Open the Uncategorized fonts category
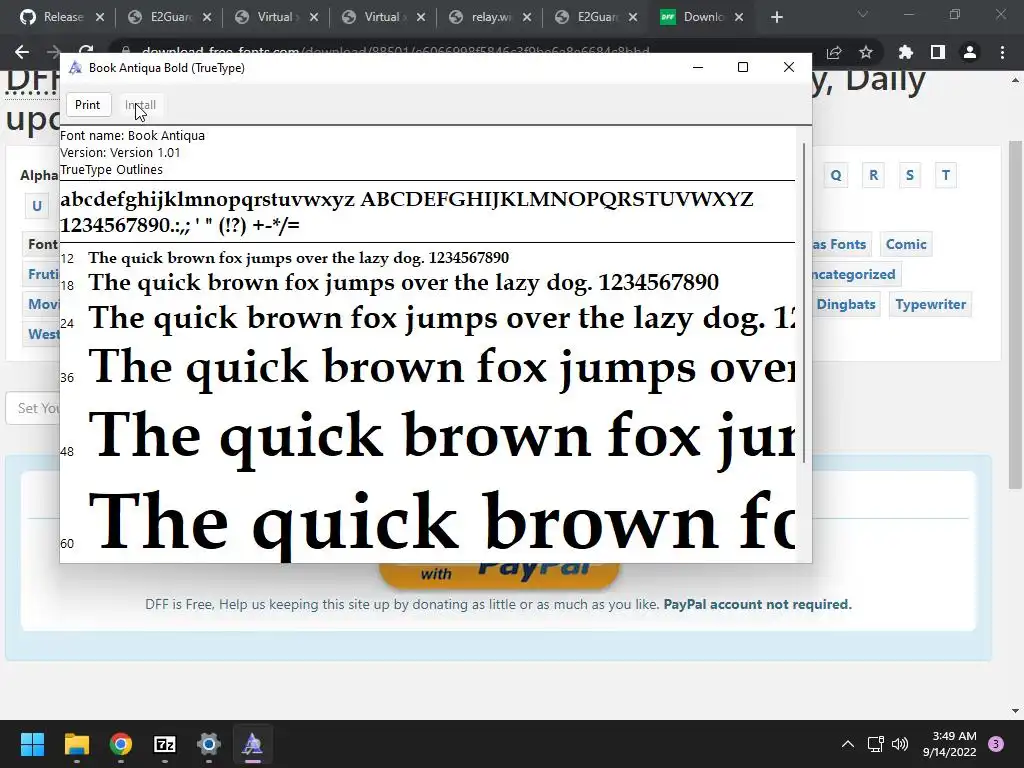 tap(854, 274)
